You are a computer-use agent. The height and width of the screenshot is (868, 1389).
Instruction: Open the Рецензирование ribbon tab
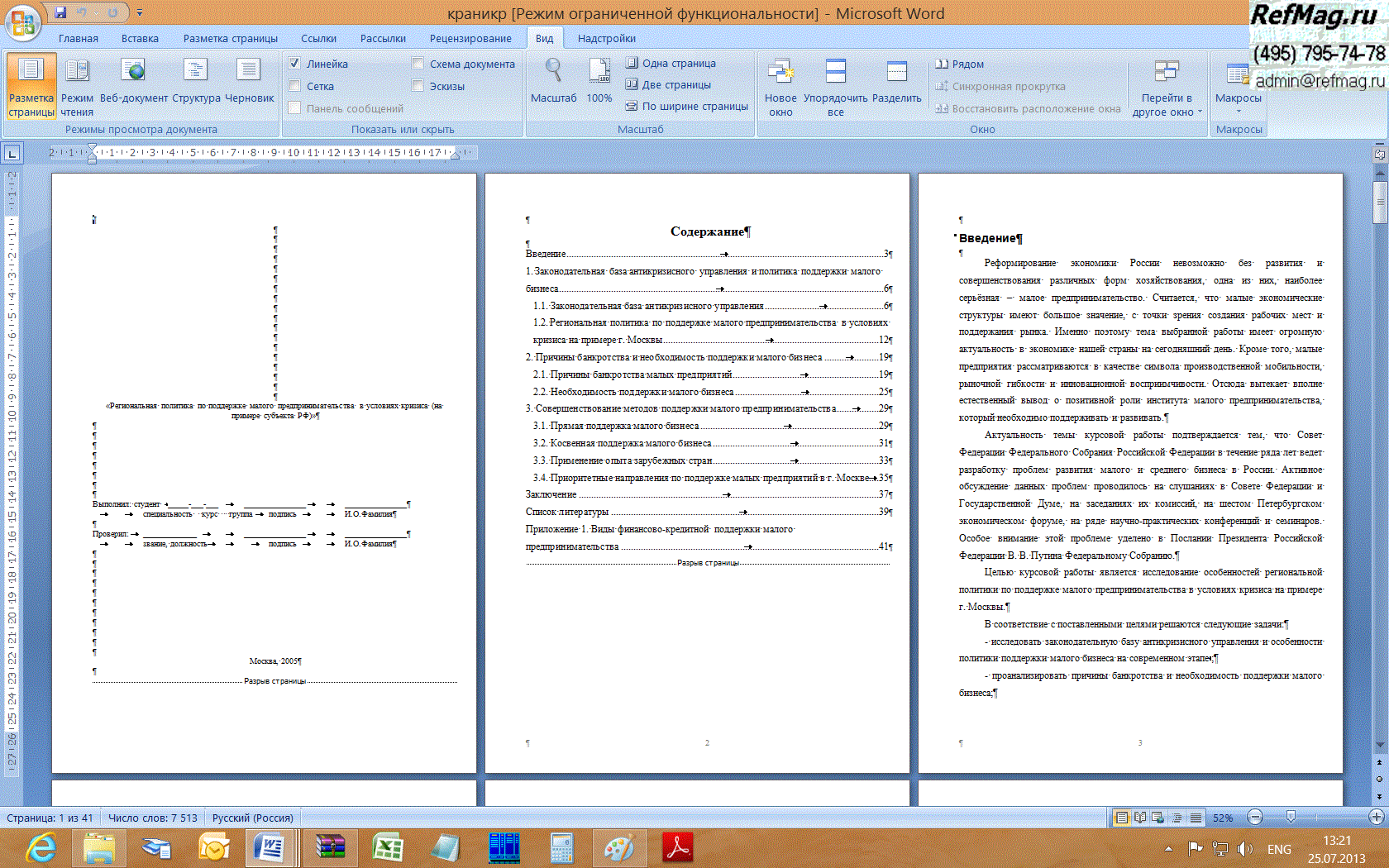470,38
